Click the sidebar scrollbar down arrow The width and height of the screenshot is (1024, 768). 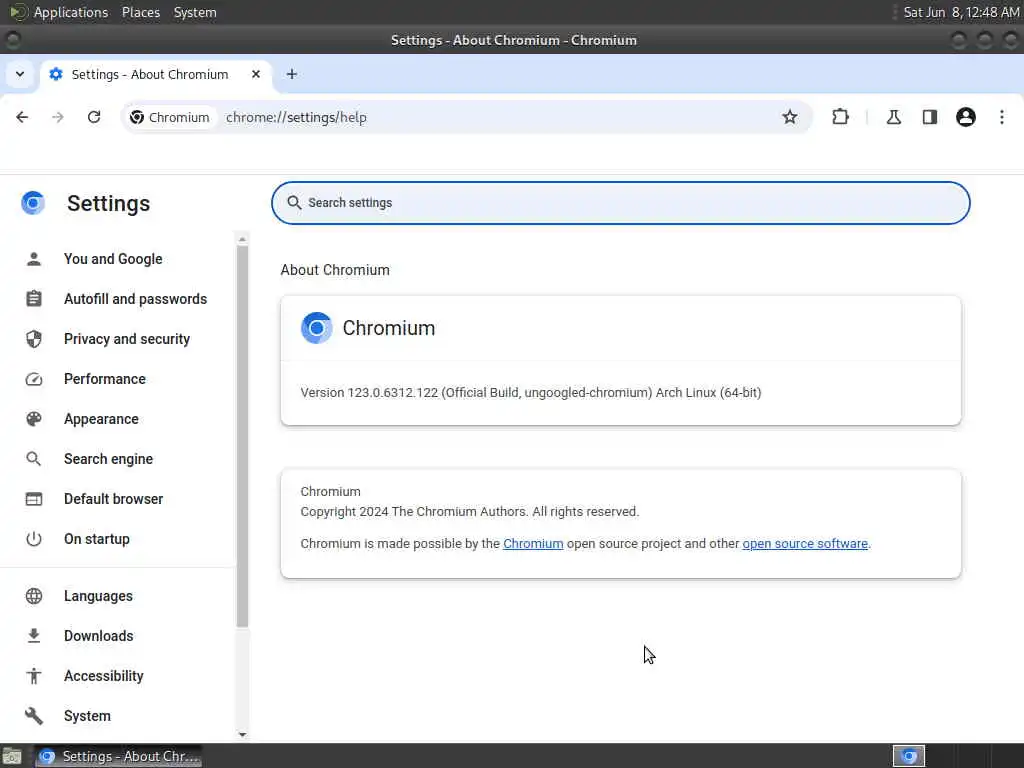242,735
